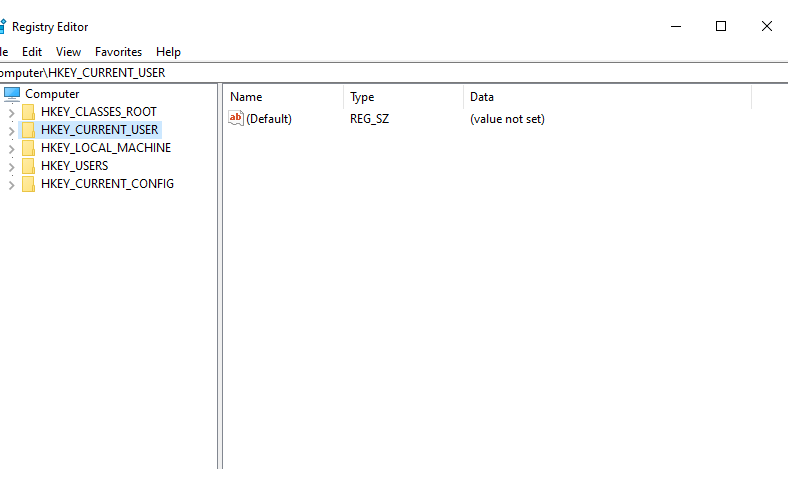800x494 pixels.
Task: Select the HKEY_CURRENT_USER tree label
Action: tap(99, 130)
